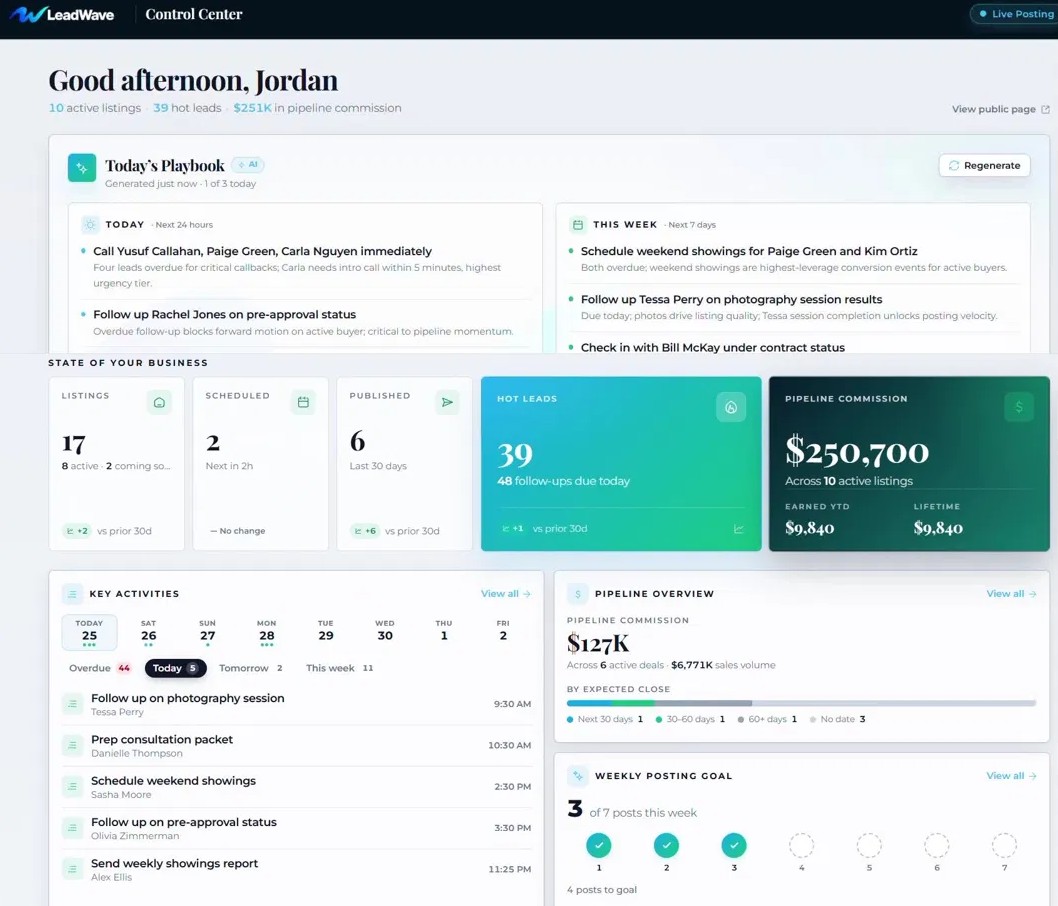Select the completed post 1 checkmark
The image size is (1058, 906).
598,845
